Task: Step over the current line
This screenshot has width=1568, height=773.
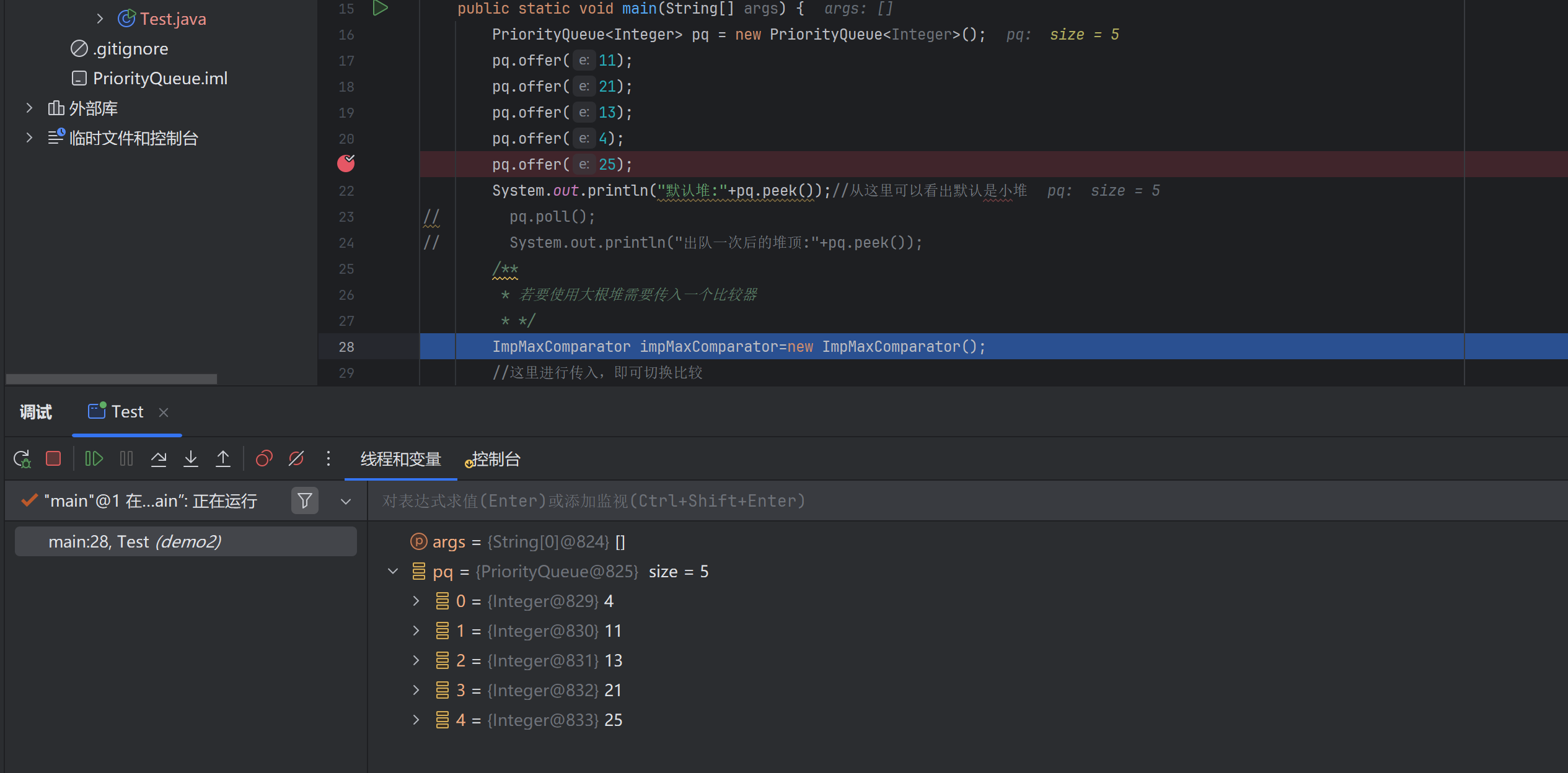Action: 159,458
